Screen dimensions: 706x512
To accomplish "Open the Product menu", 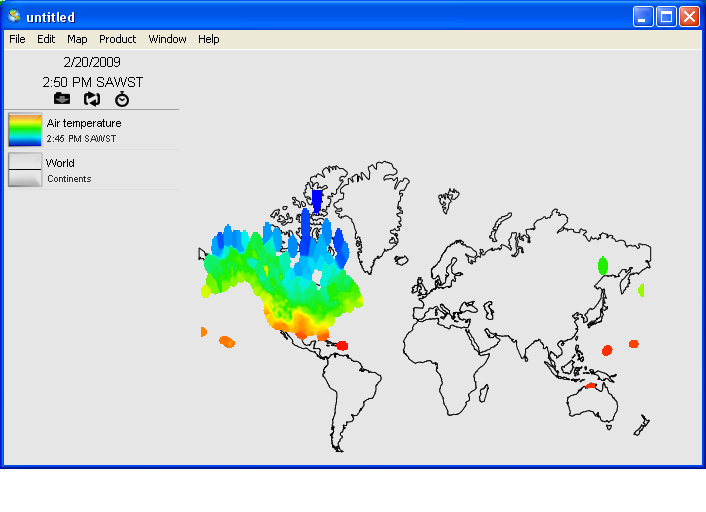I will pyautogui.click(x=118, y=40).
